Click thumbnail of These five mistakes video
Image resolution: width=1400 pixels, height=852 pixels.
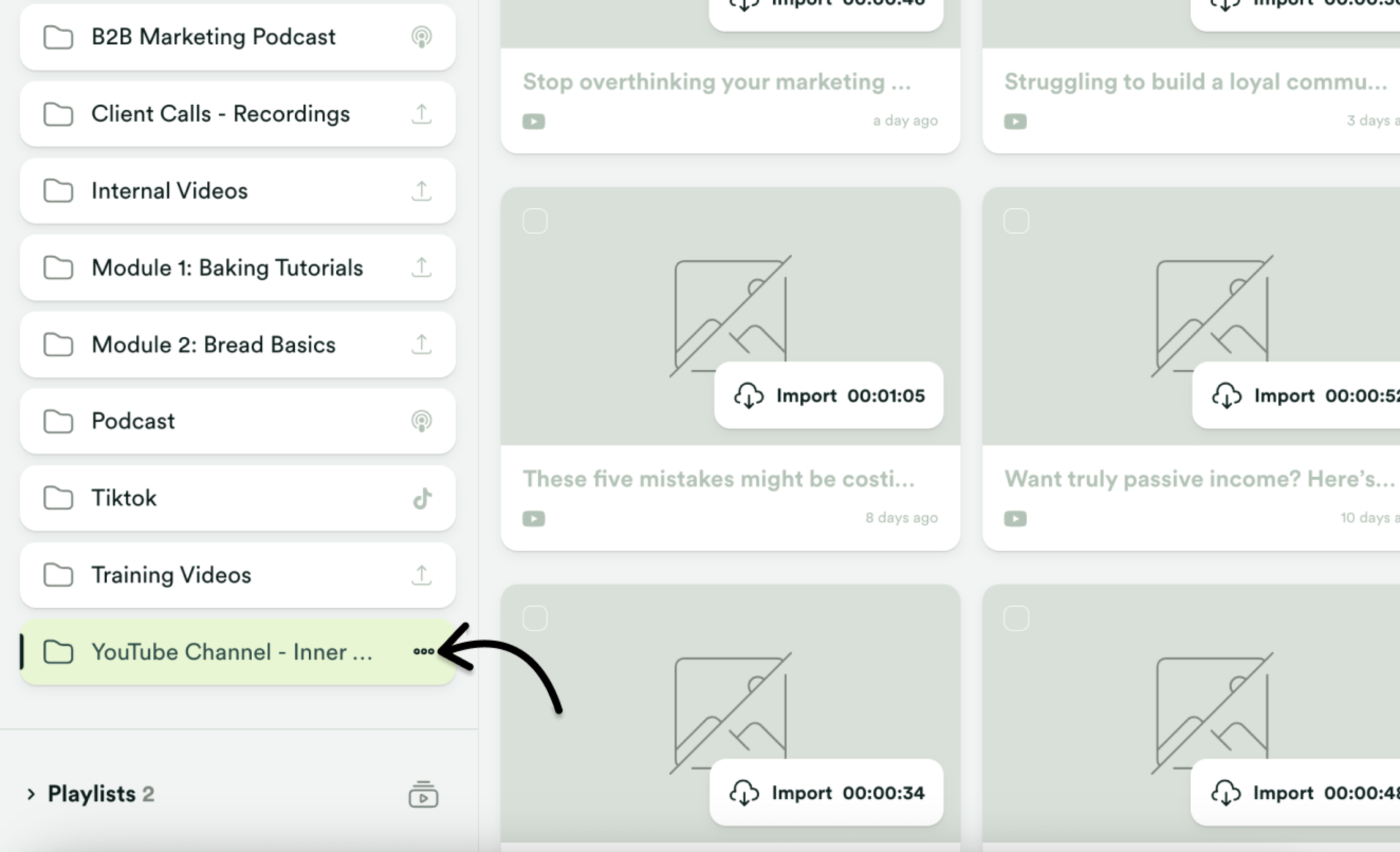(x=731, y=317)
